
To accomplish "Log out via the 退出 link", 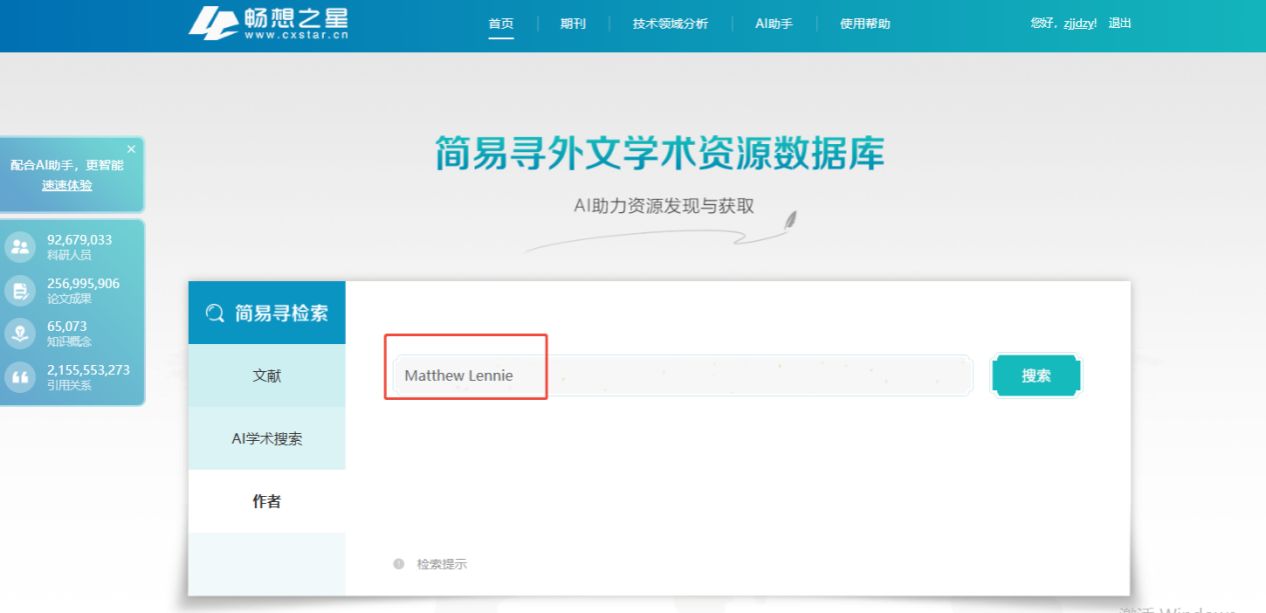I will tap(1120, 23).
